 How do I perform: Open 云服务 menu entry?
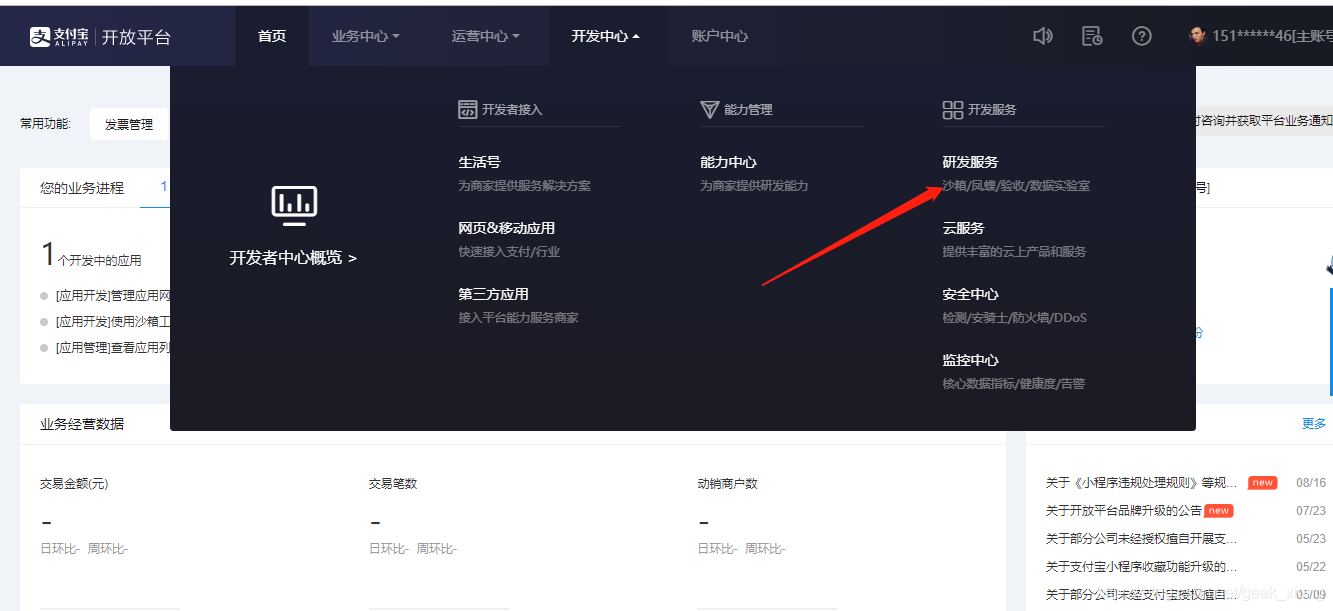tap(964, 228)
